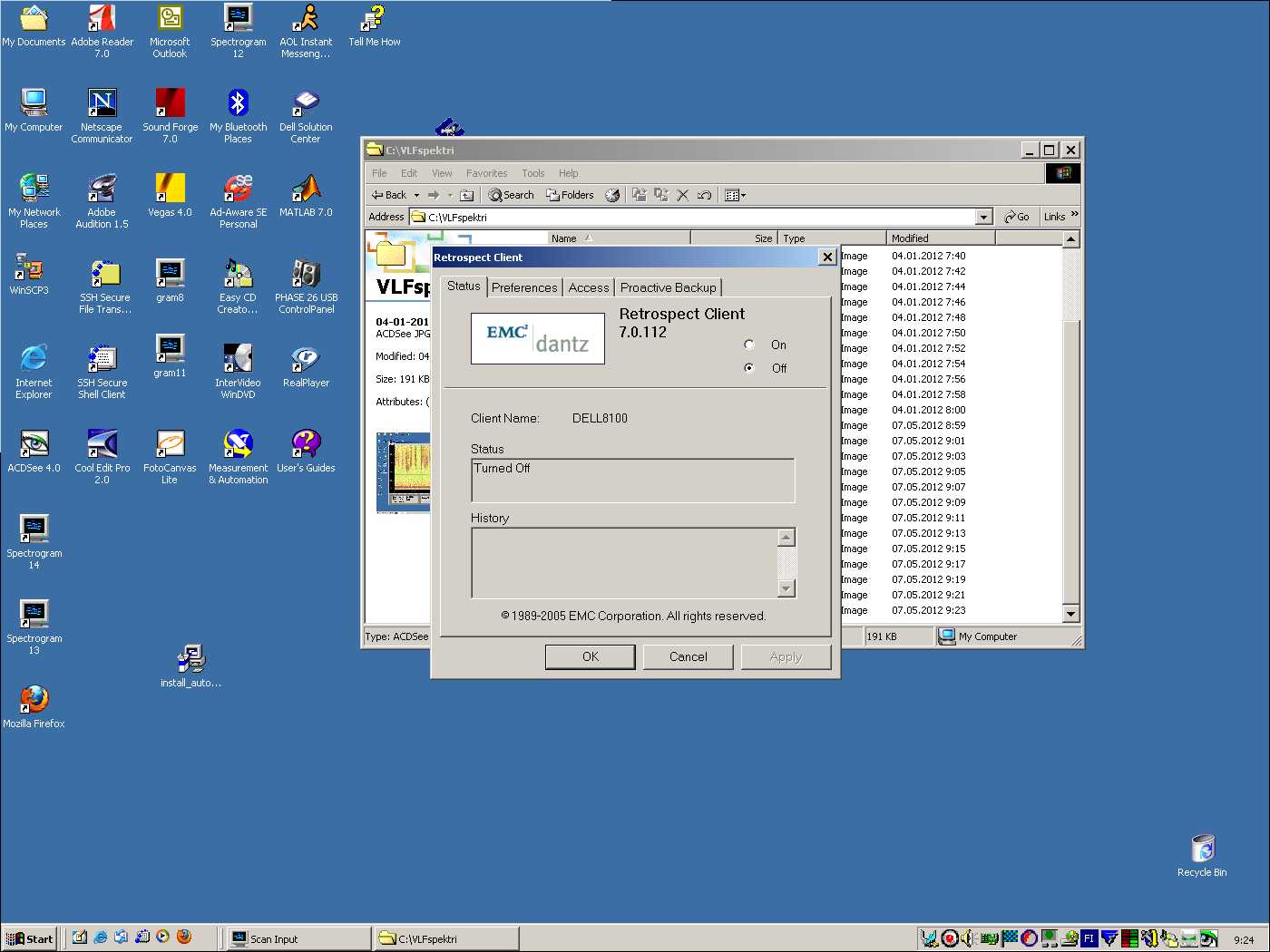The width and height of the screenshot is (1270, 952).
Task: Launch Cool Edit Pro 2.0 icon
Action: [102, 457]
